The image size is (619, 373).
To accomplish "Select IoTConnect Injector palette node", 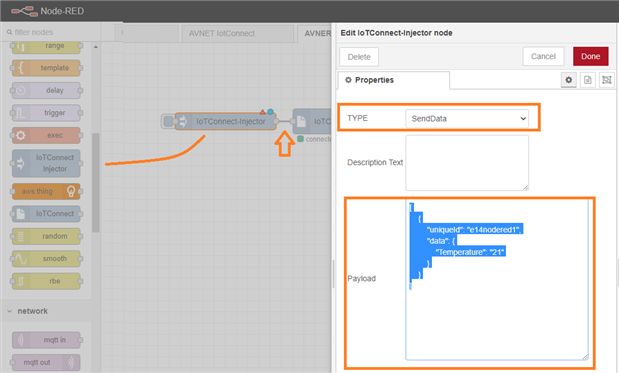I will click(x=47, y=163).
